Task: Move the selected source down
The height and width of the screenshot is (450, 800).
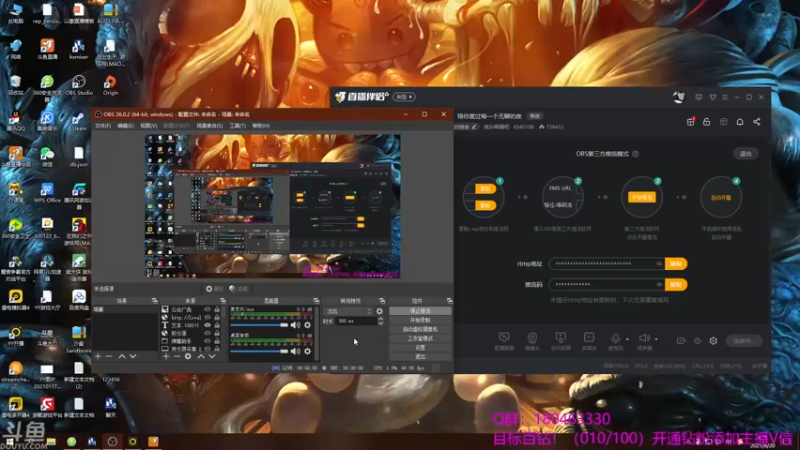Action: [x=212, y=356]
